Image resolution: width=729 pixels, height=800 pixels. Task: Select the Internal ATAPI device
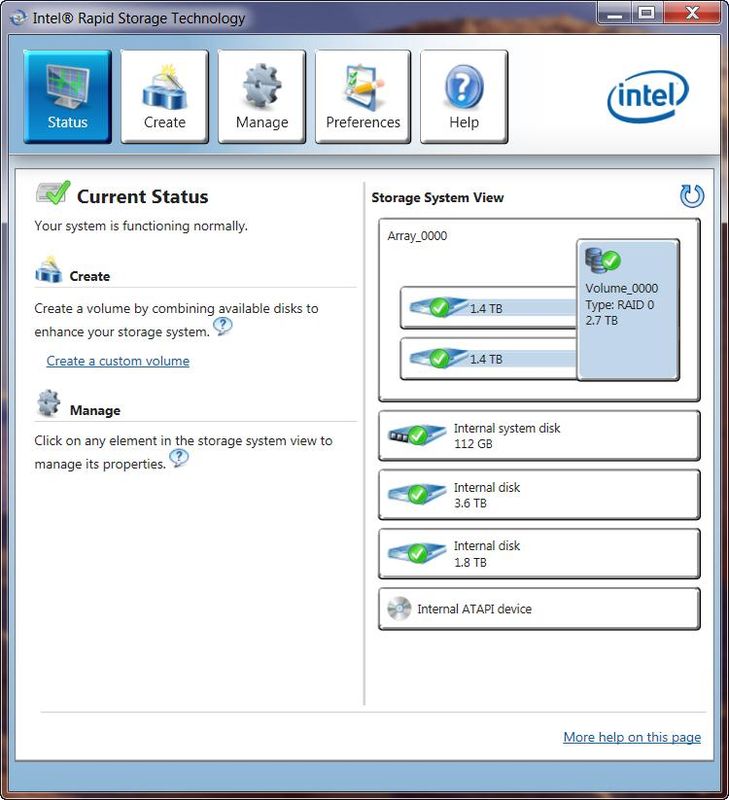coord(539,609)
